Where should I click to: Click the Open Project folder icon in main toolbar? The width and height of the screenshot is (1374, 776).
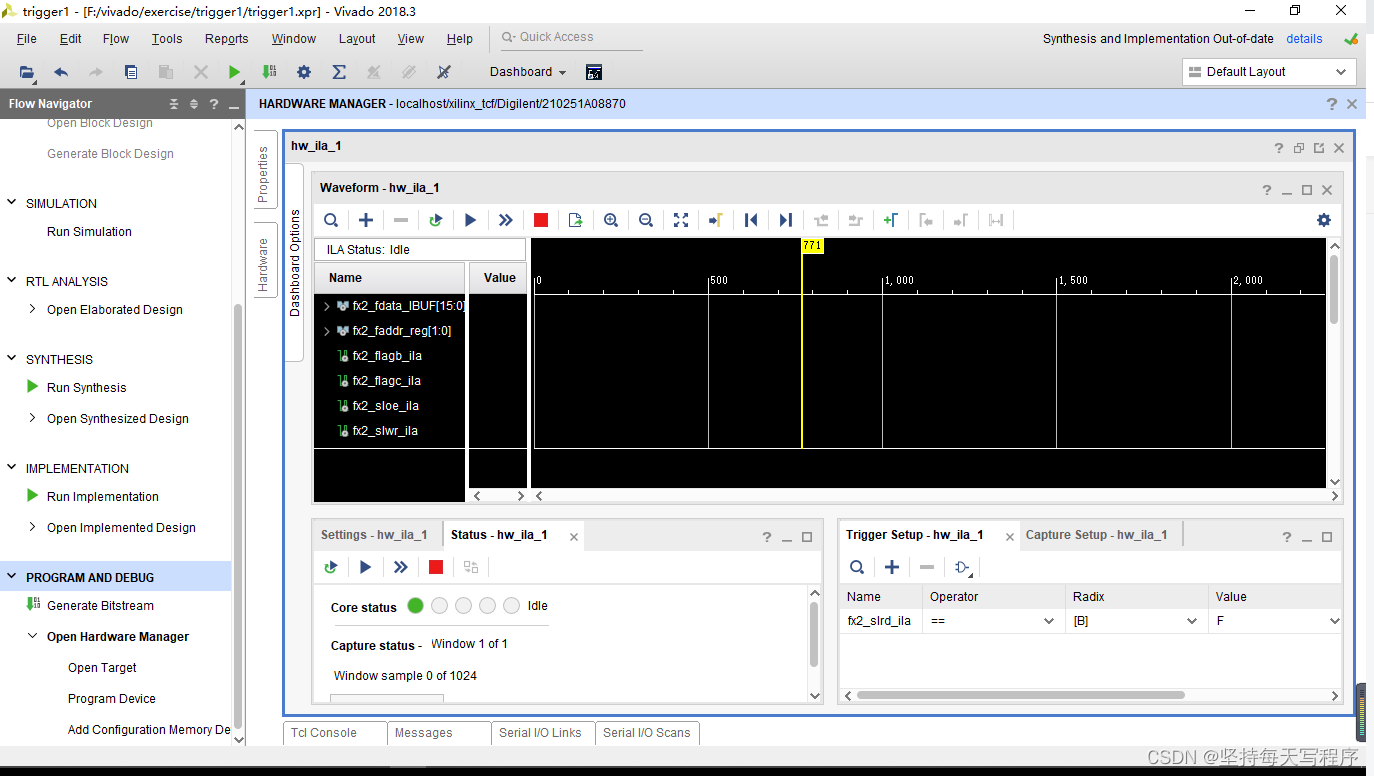coord(27,72)
